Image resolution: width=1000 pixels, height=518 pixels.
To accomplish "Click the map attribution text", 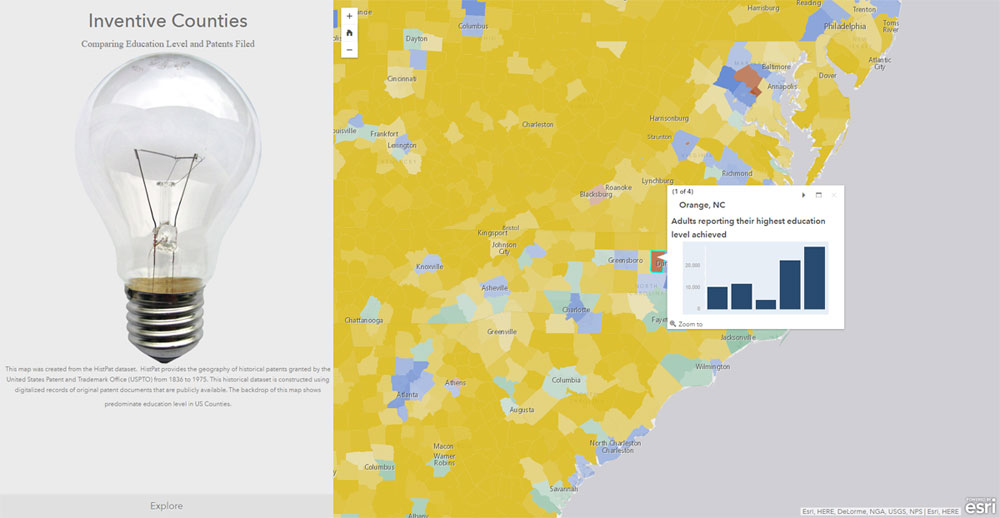I will point(881,512).
